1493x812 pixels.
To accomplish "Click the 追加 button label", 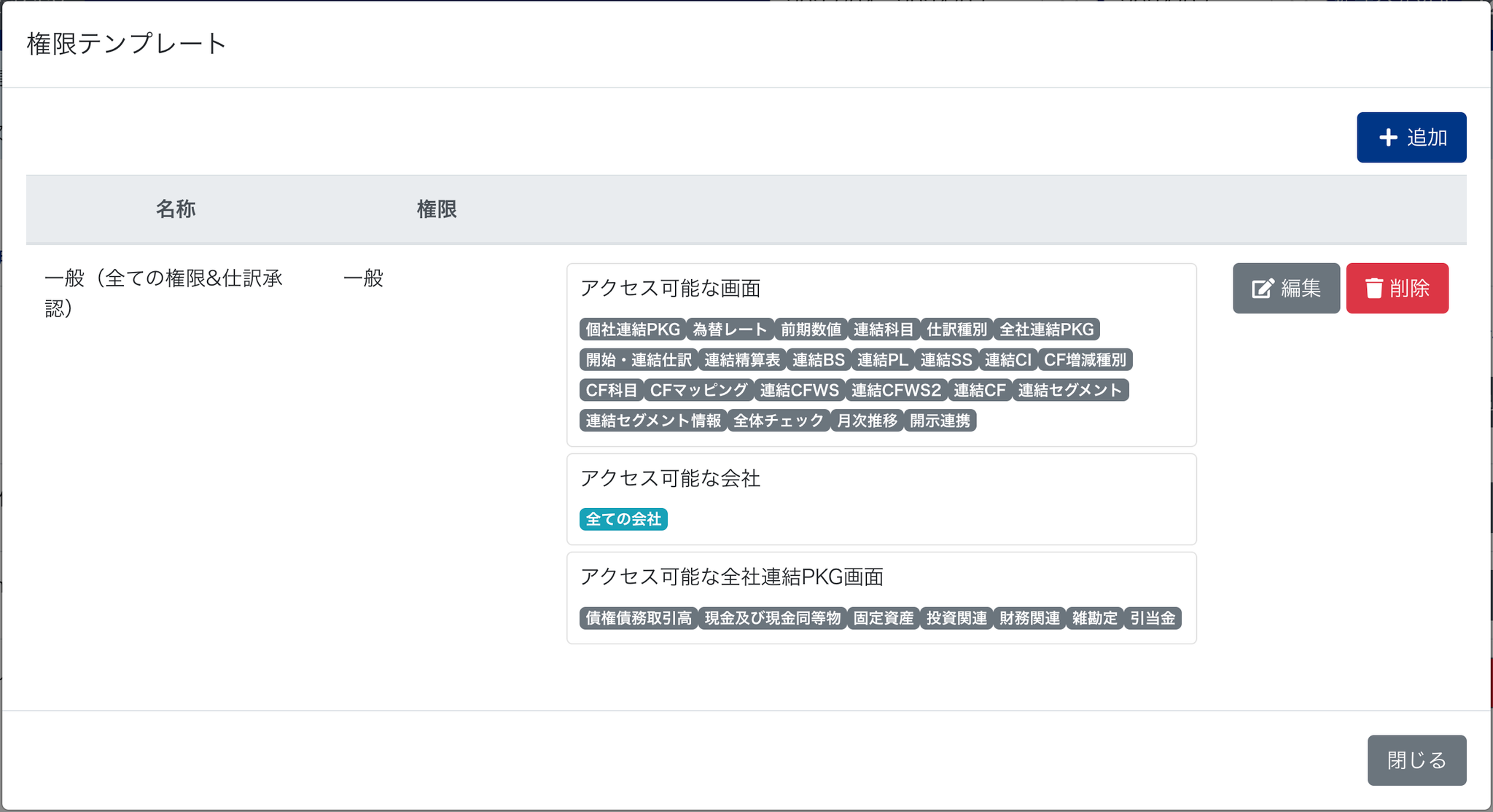I will [1427, 137].
